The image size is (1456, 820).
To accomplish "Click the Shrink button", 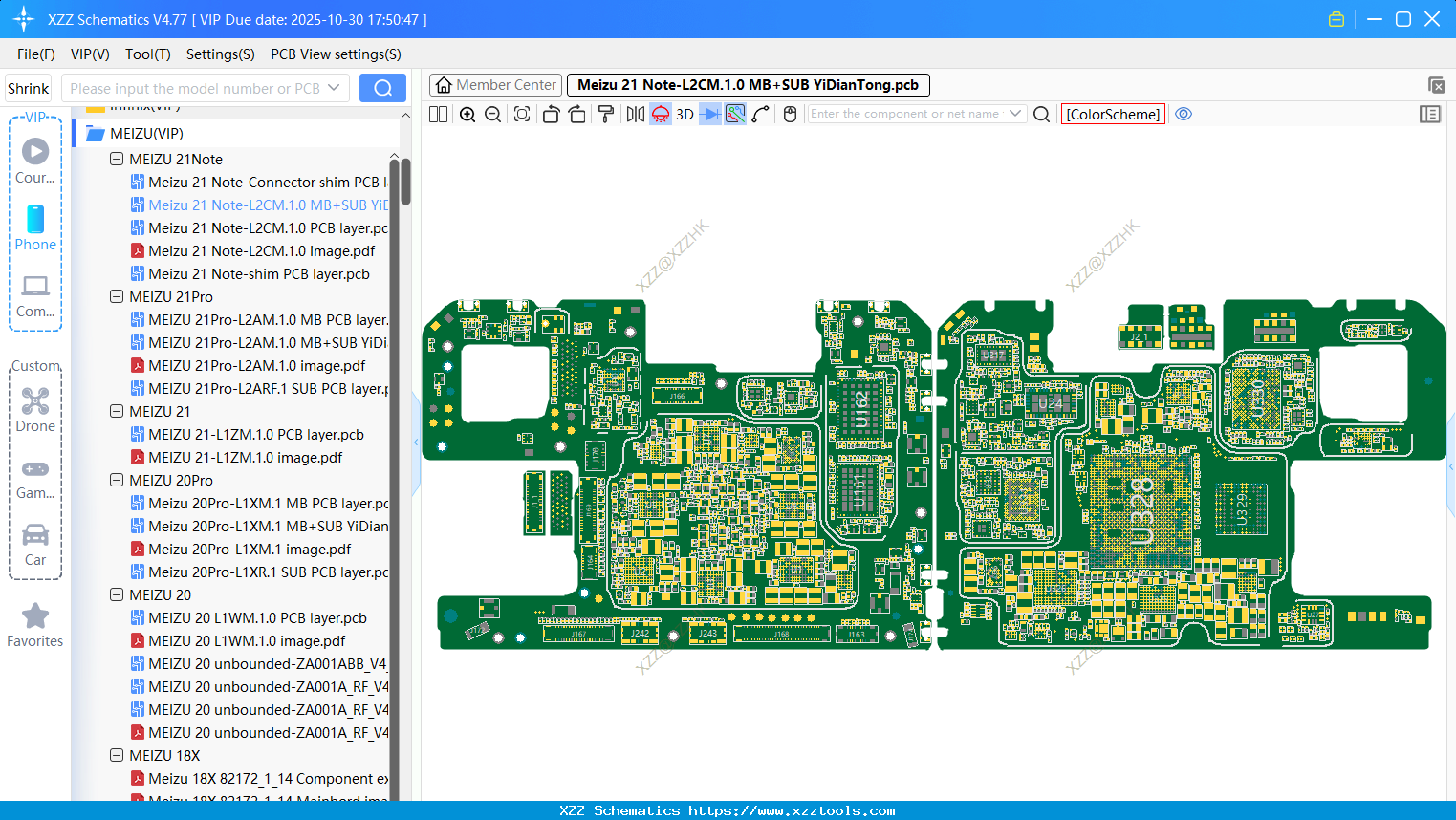I will tap(28, 88).
